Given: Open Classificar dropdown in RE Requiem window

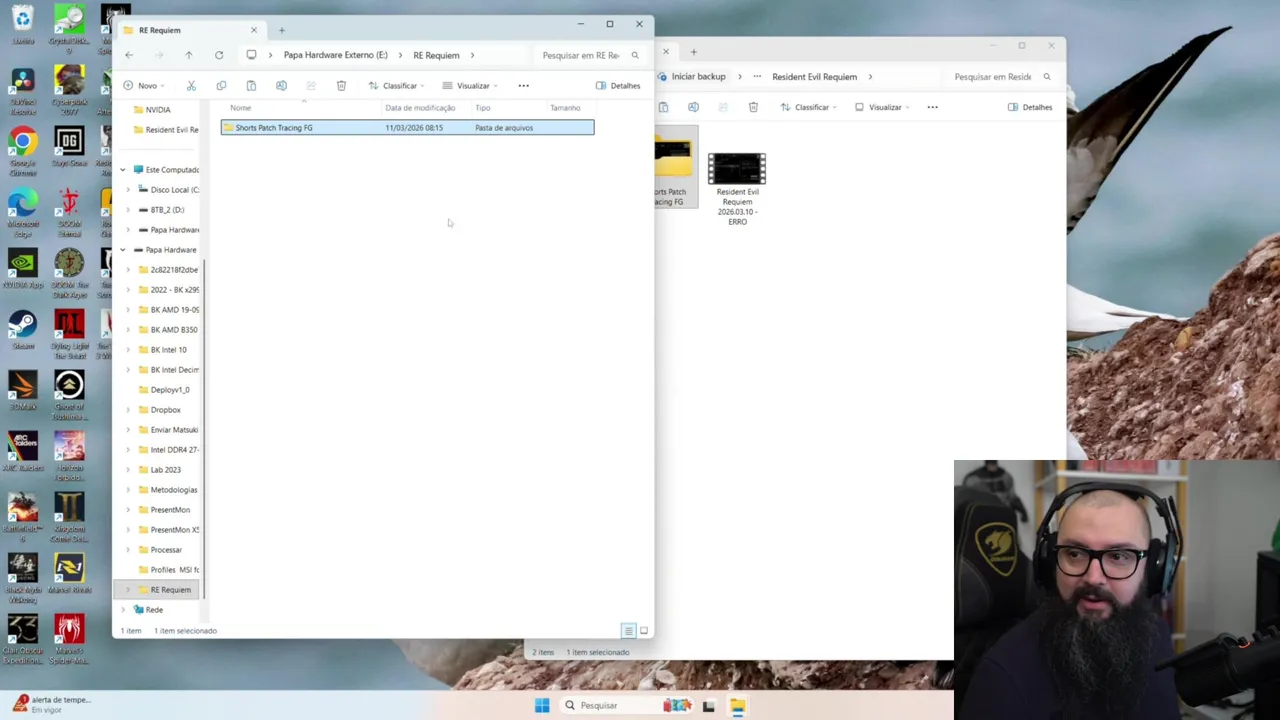Looking at the screenshot, I should coord(397,85).
